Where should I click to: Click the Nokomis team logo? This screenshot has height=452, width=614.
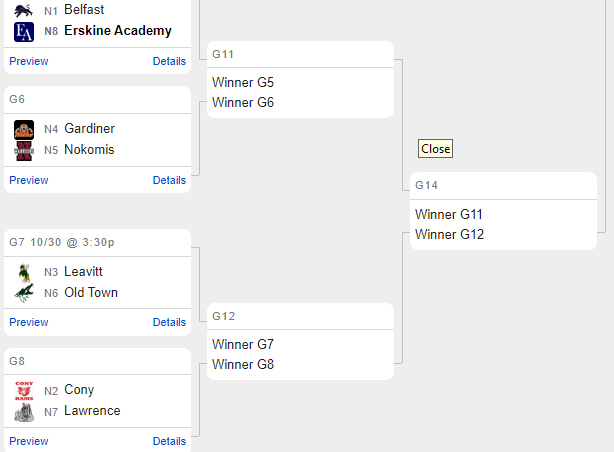pyautogui.click(x=24, y=150)
